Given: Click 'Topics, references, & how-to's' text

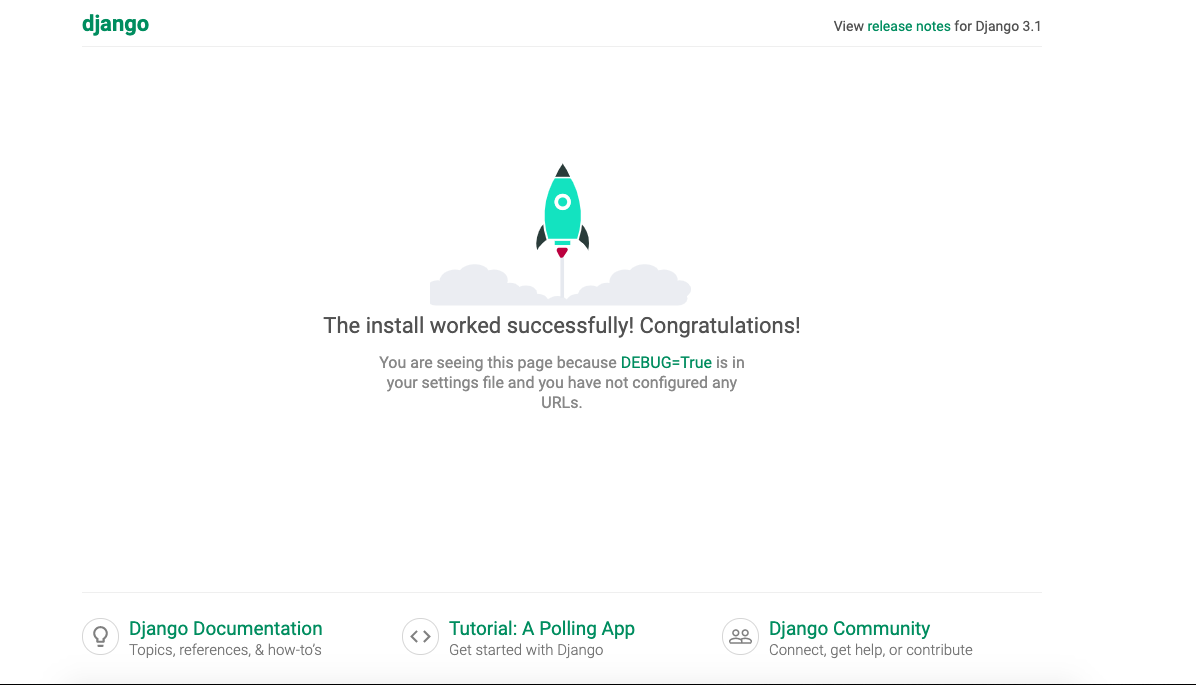Looking at the screenshot, I should tap(225, 650).
